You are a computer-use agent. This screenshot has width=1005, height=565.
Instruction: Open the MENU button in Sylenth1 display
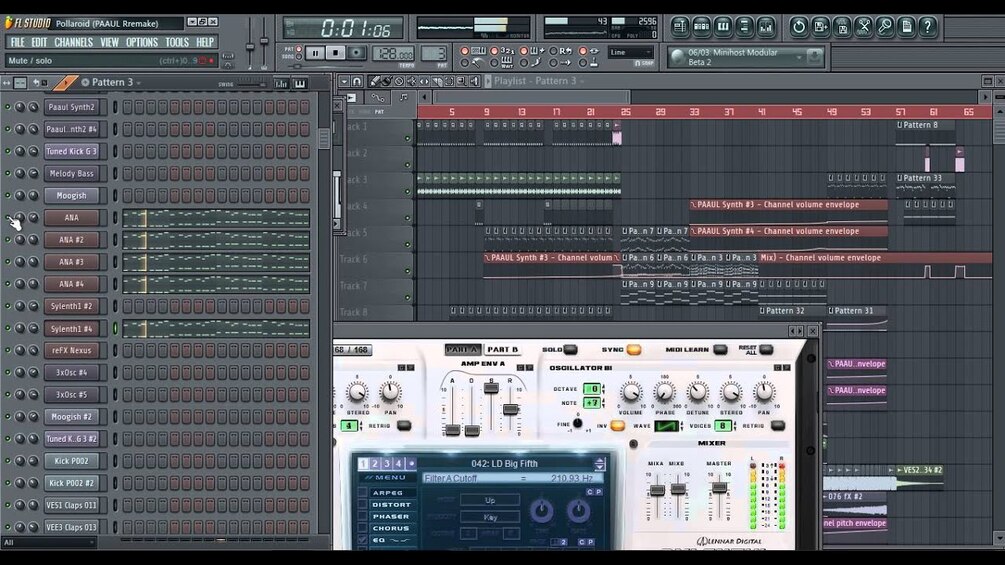click(386, 478)
